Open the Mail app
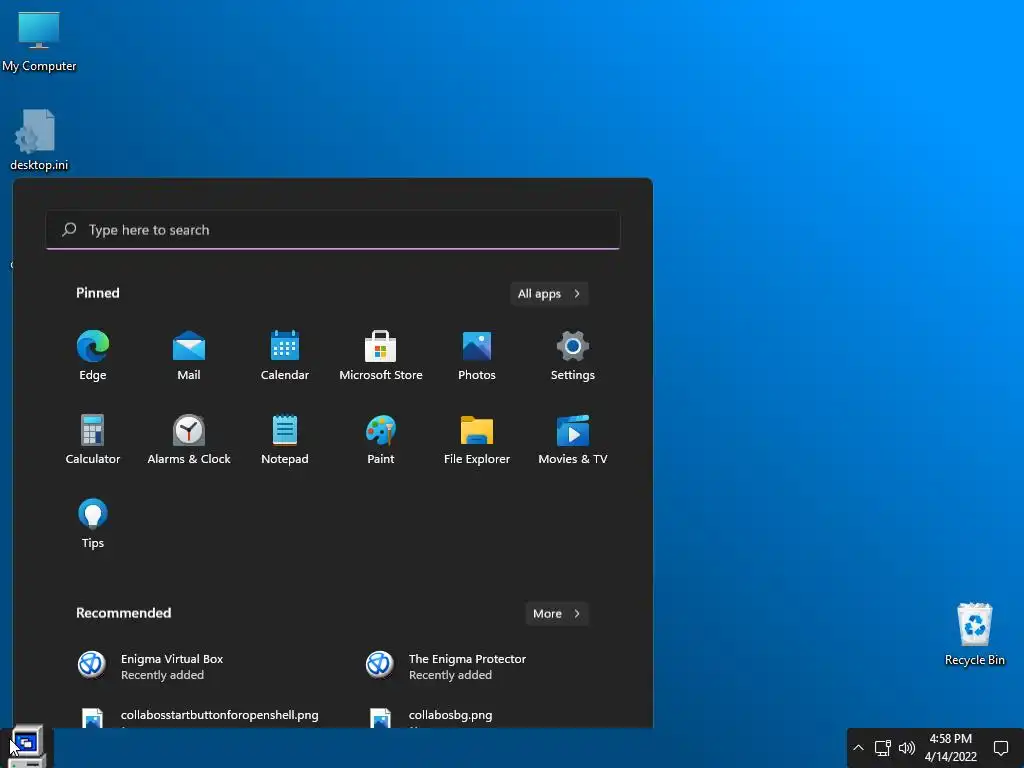Viewport: 1024px width, 768px height. pyautogui.click(x=189, y=356)
